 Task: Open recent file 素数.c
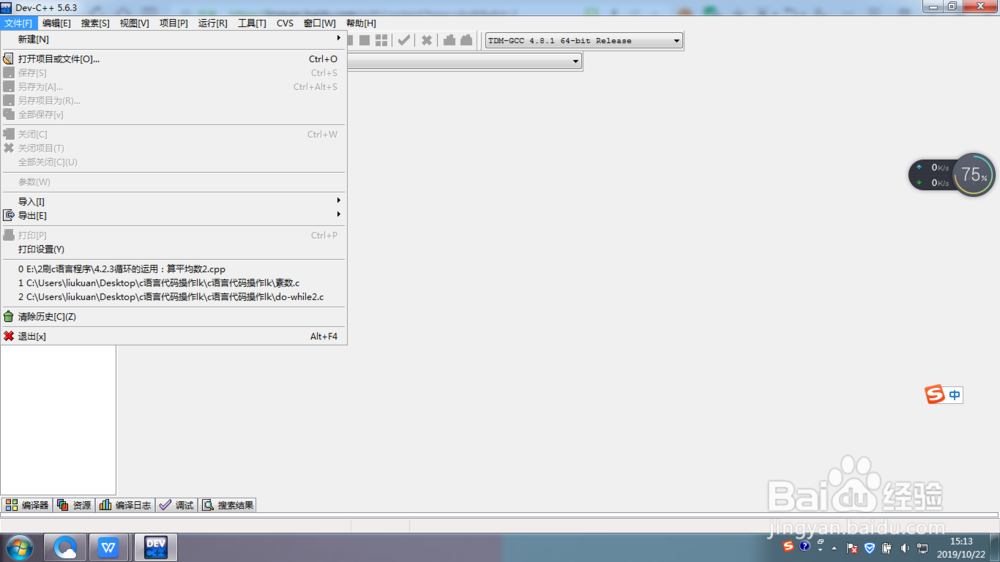tap(173, 283)
